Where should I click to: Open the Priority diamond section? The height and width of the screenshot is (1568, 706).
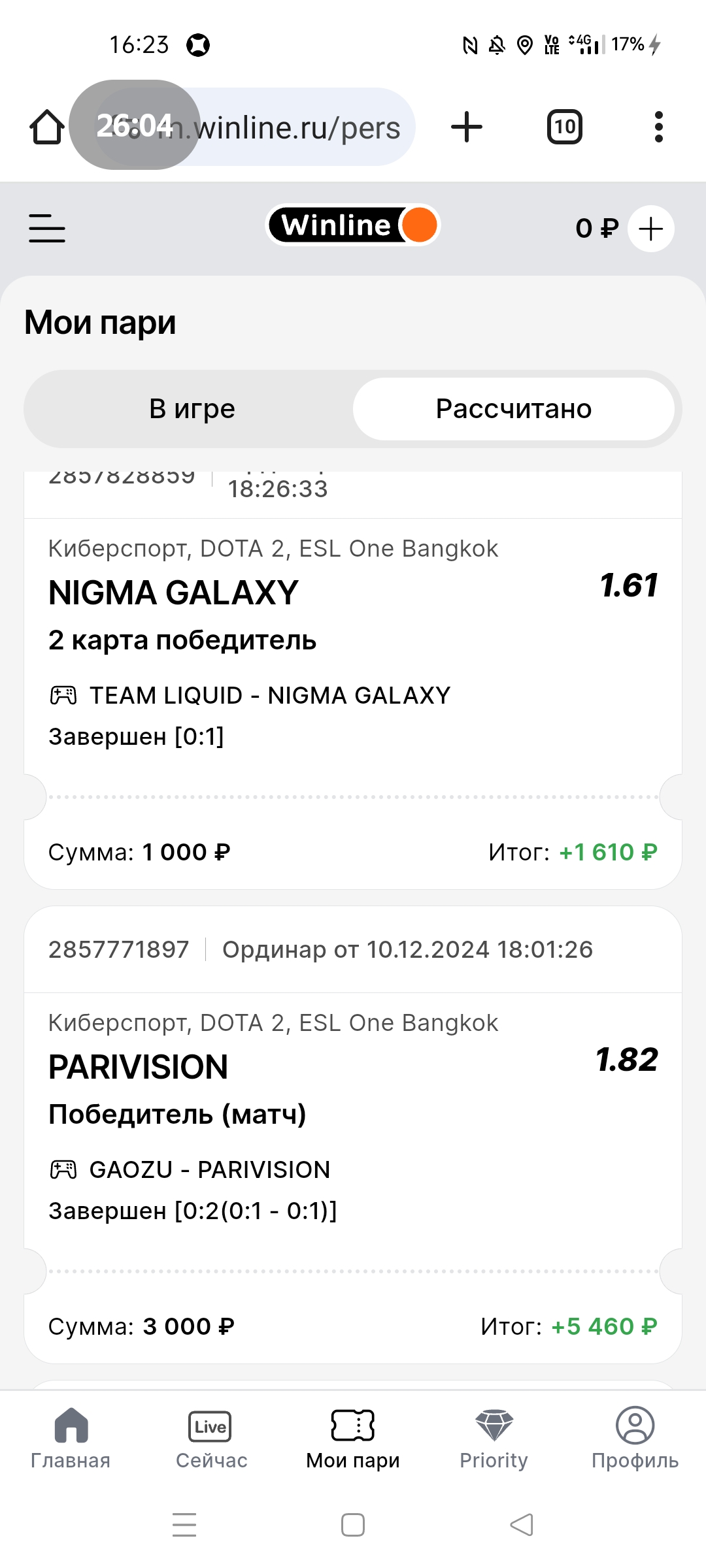(x=494, y=1439)
